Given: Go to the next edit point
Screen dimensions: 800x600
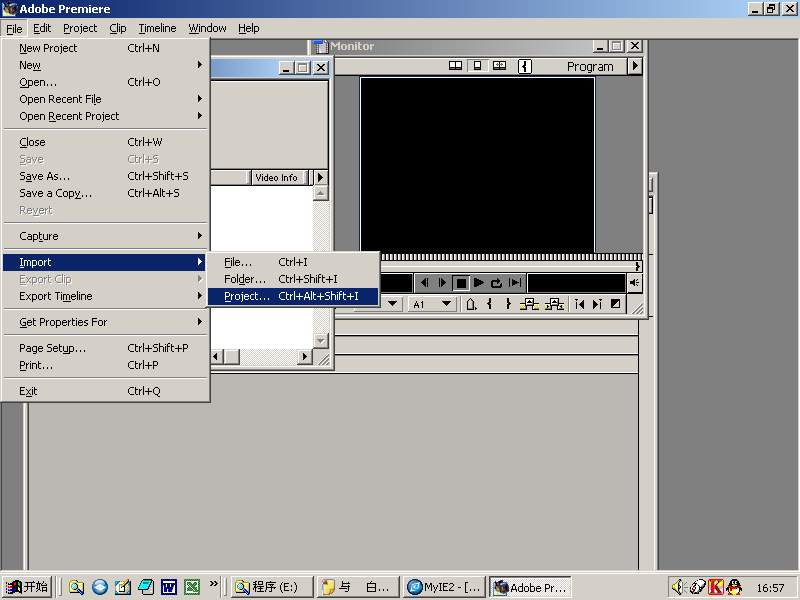Looking at the screenshot, I should click(x=597, y=304).
